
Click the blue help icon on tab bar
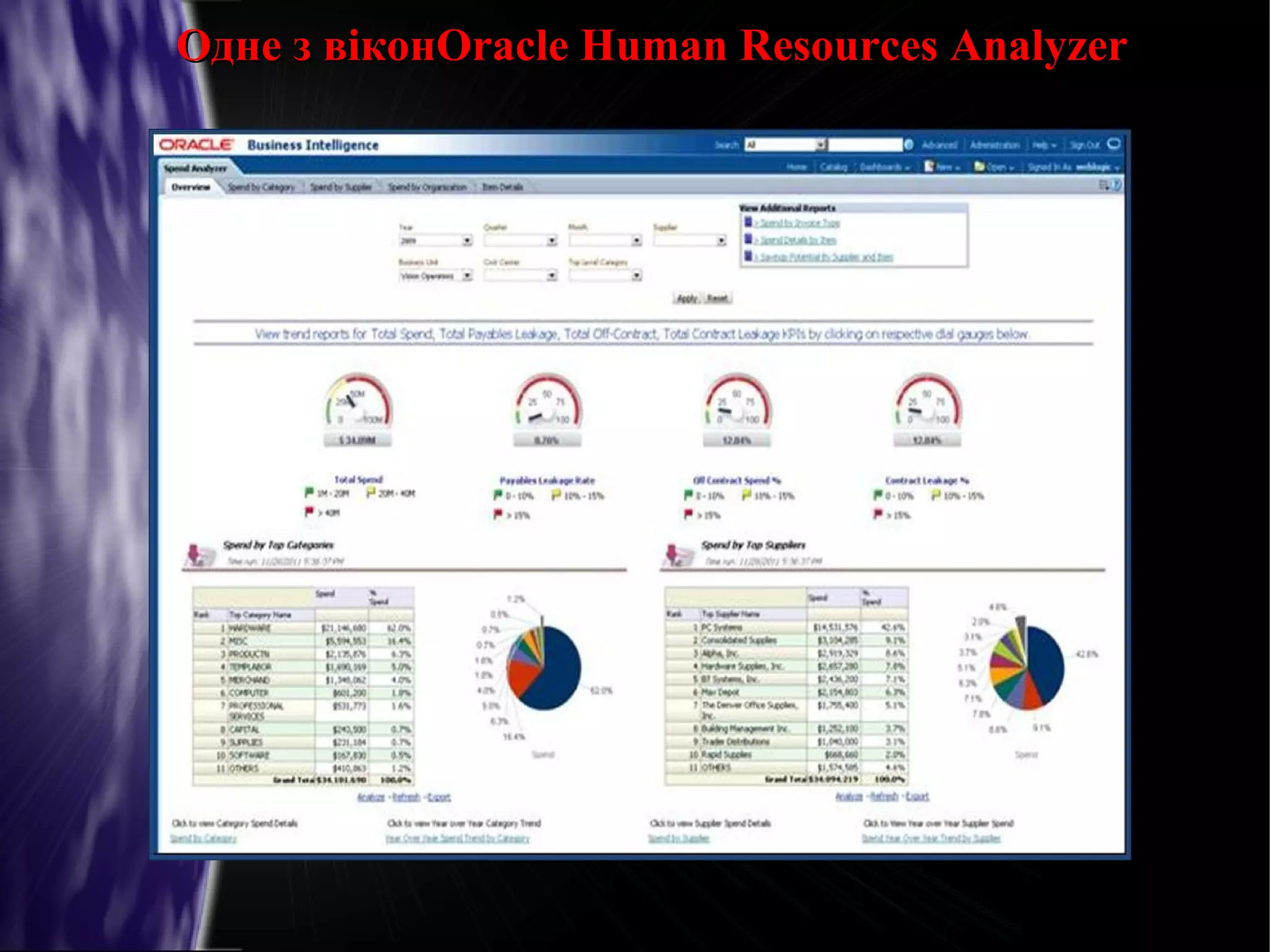1117,185
